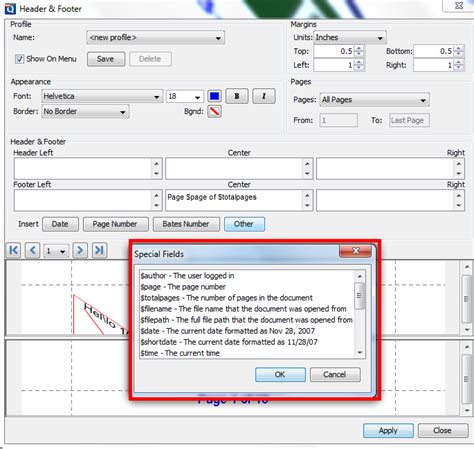Click the first page navigation icon
This screenshot has width=474, height=449.
[14, 250]
